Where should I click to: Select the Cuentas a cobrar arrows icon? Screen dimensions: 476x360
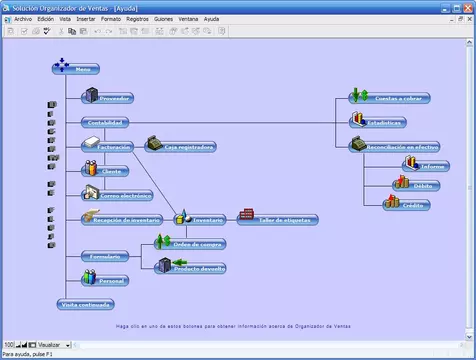tap(360, 95)
